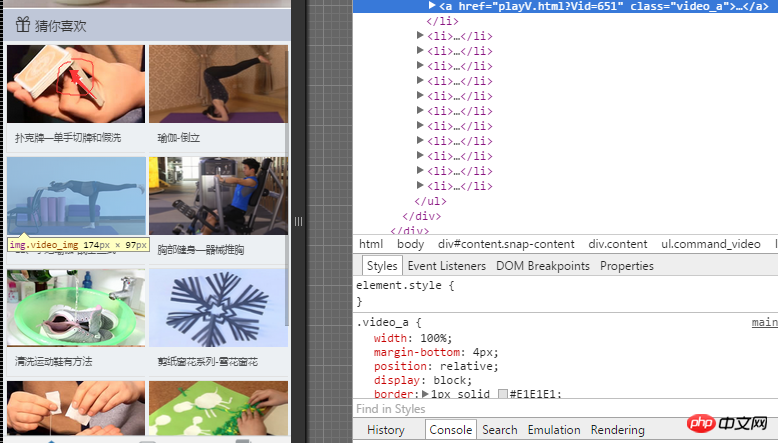778x443 pixels.
Task: Open the chest fitness machine video thumbnail
Action: tap(217, 196)
